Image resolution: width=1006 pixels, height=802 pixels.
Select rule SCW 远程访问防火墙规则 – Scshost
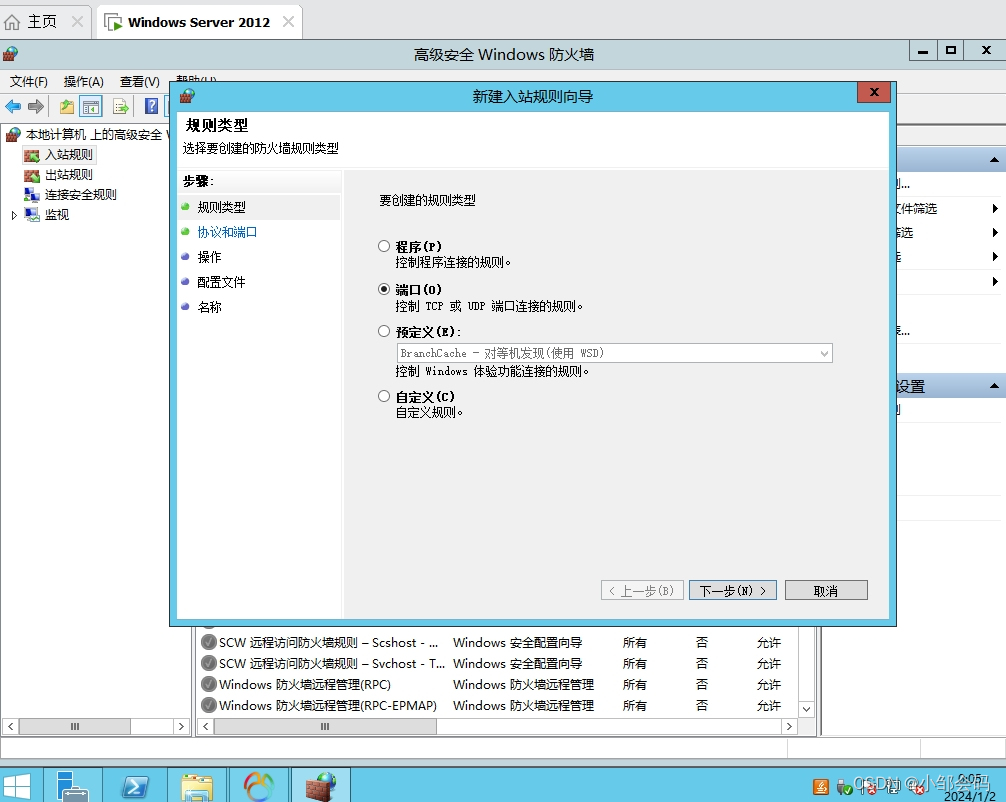499,642
